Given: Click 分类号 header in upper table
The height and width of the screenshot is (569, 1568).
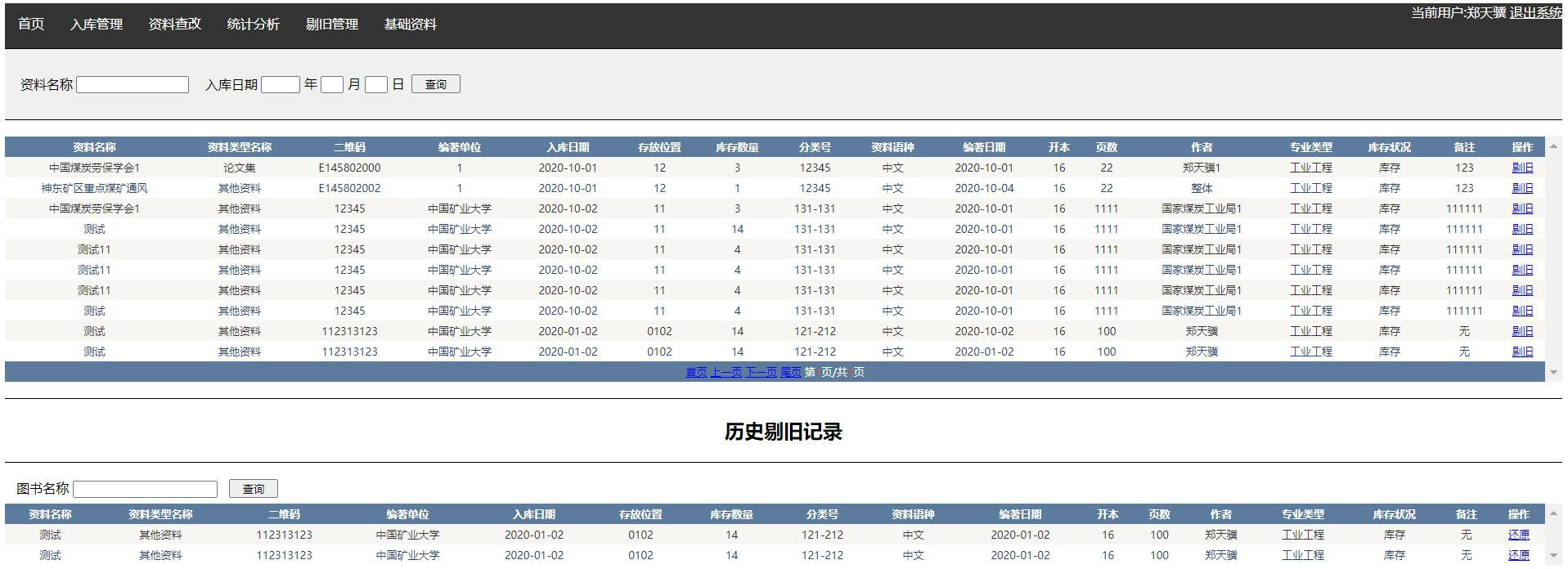Looking at the screenshot, I should tap(815, 147).
